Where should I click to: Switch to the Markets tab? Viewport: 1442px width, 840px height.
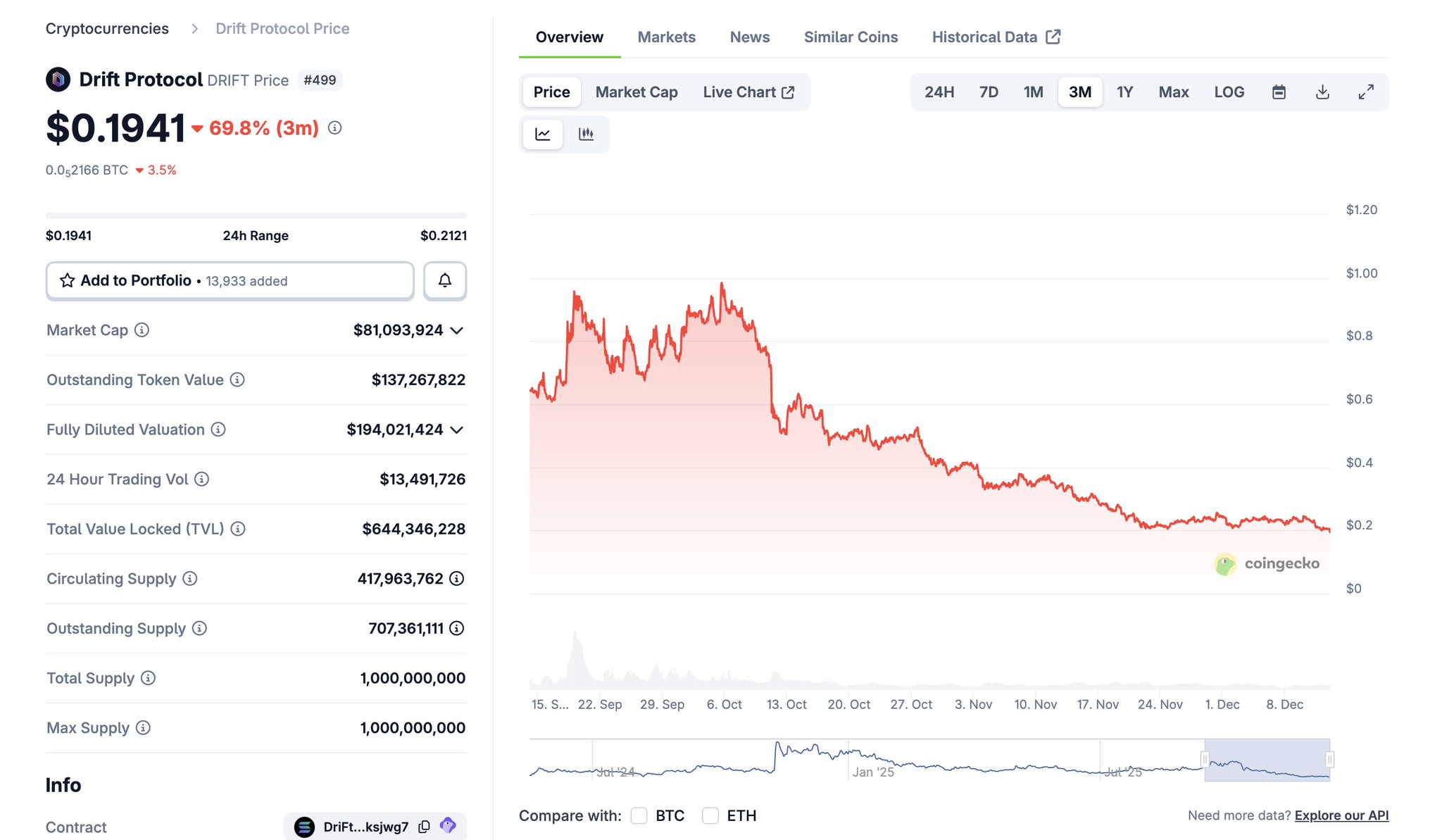[x=666, y=37]
